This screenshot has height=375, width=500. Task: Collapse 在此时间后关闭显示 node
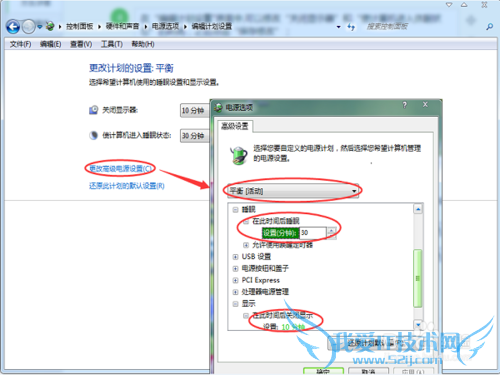coord(246,315)
